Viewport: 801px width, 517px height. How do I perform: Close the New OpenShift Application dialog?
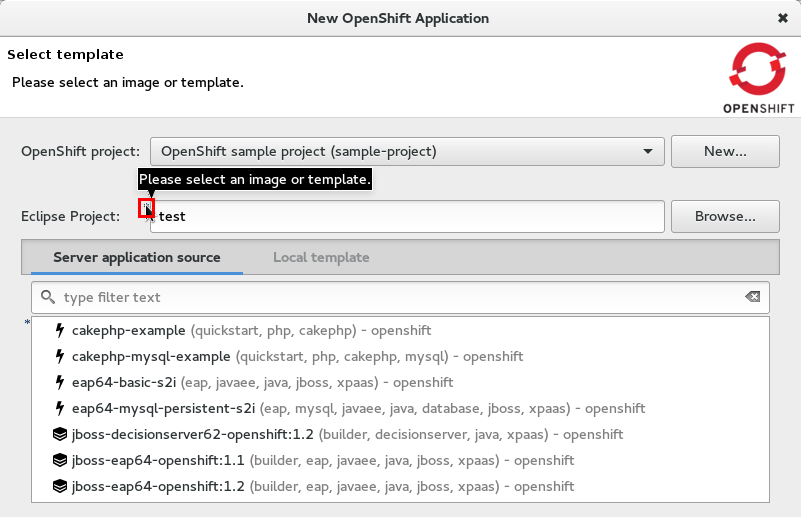782,18
